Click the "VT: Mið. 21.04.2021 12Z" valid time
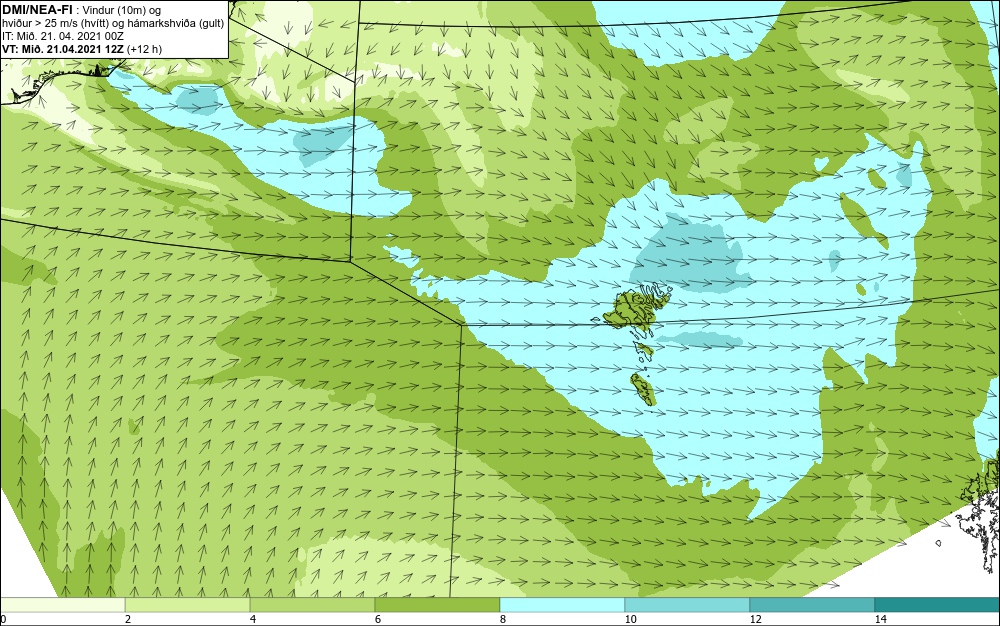The image size is (1000, 626). [63, 49]
